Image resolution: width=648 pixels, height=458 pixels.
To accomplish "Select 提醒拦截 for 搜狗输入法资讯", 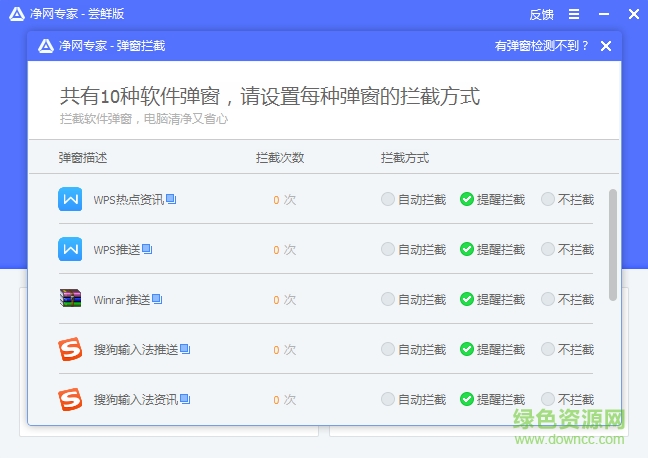I will 492,399.
